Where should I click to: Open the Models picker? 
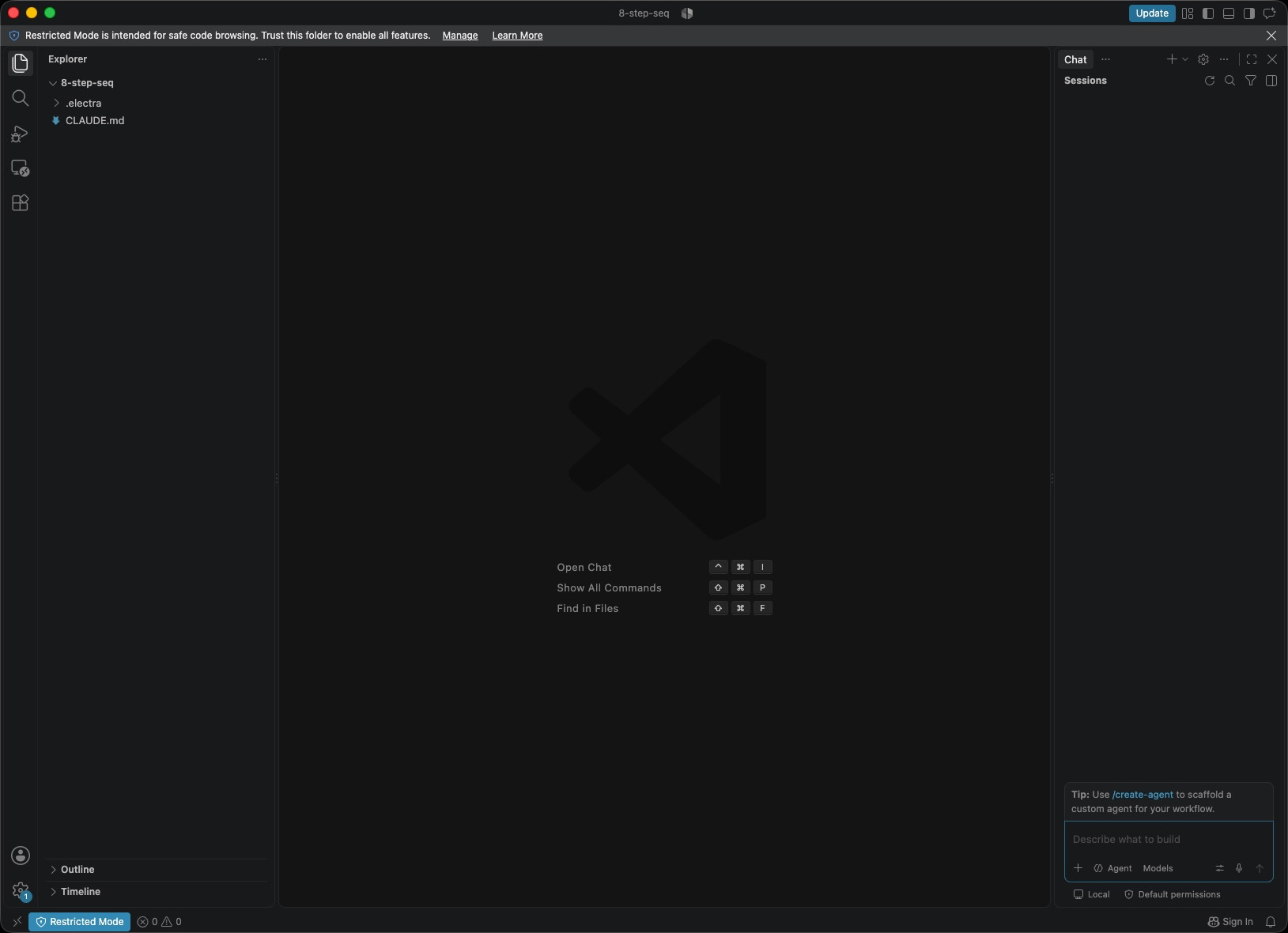point(1158,868)
